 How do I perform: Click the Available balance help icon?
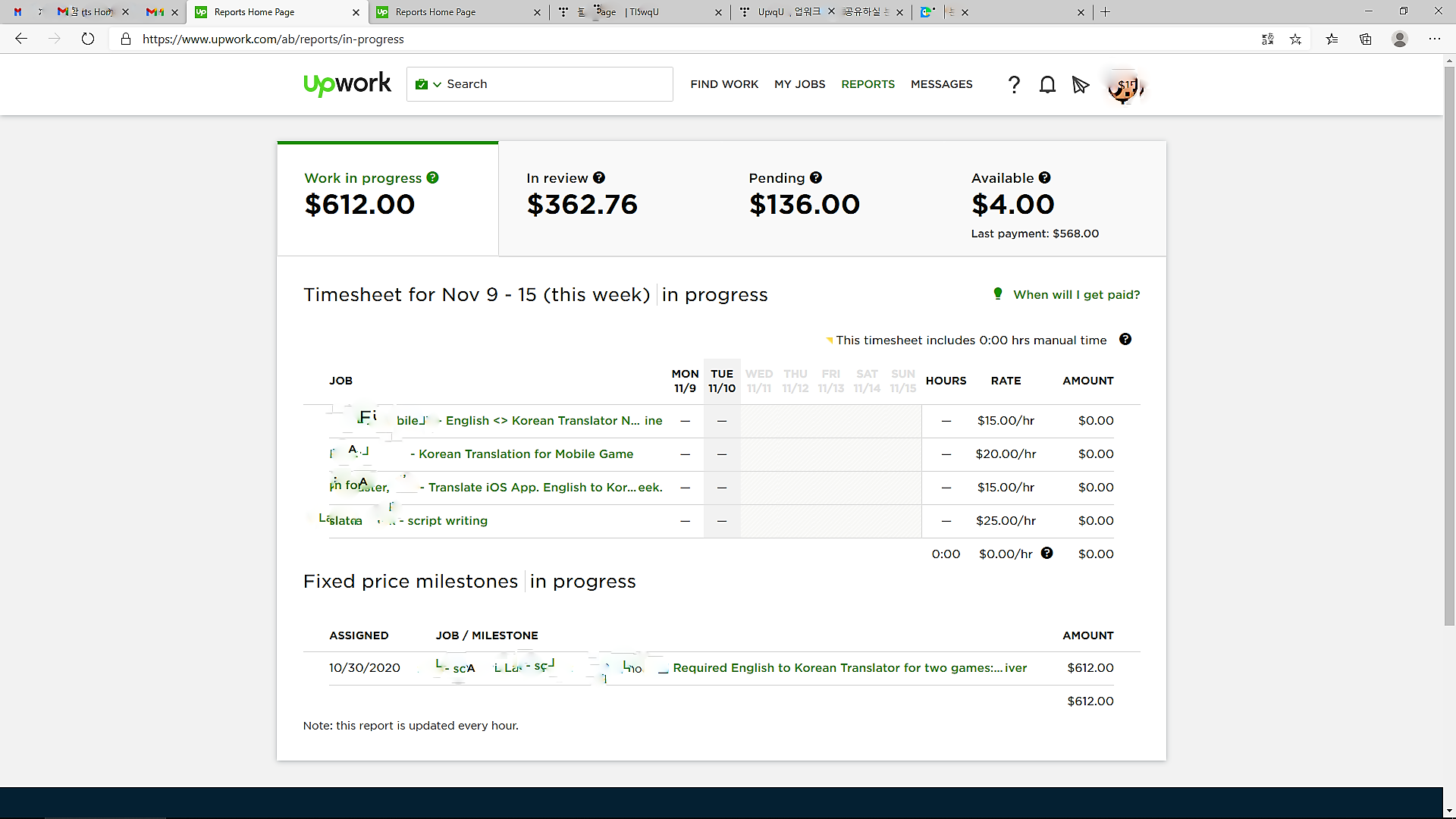point(1044,177)
